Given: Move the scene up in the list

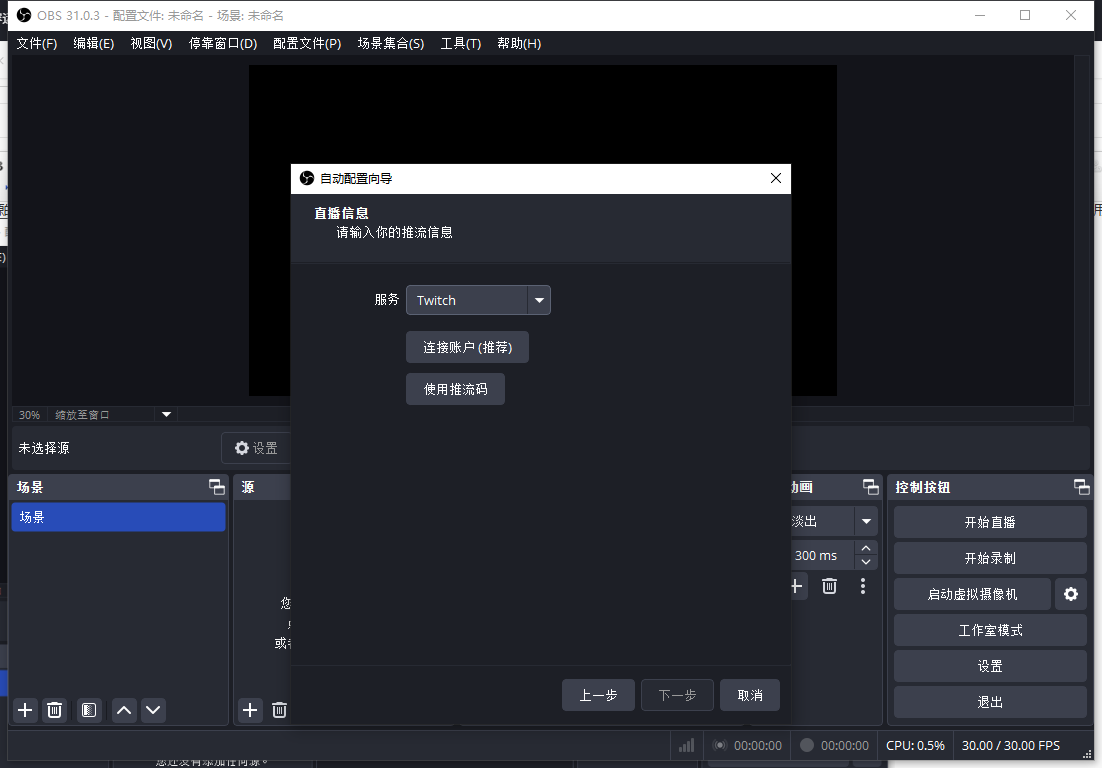Looking at the screenshot, I should tap(123, 710).
